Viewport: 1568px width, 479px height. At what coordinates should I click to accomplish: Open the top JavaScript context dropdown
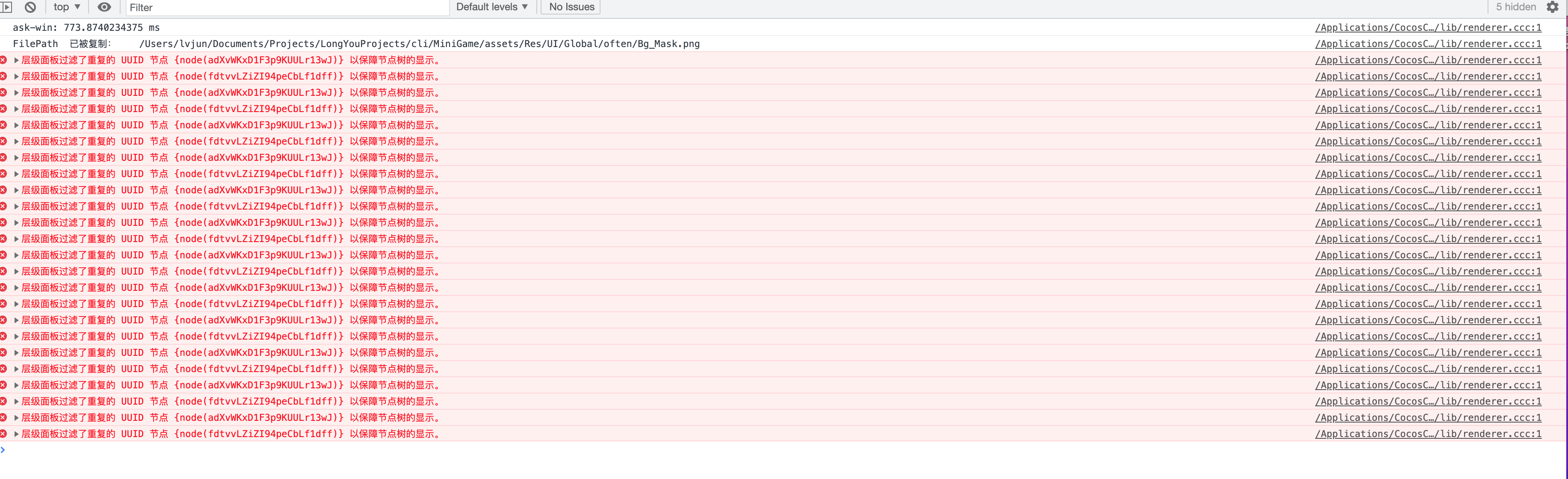coord(67,7)
